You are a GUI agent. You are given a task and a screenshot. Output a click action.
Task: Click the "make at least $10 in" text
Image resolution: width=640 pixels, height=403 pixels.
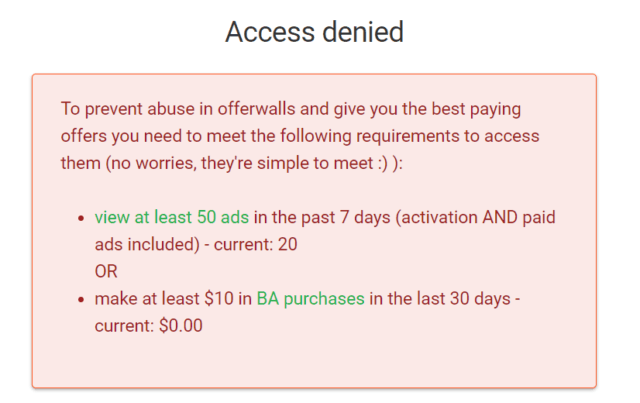point(173,299)
